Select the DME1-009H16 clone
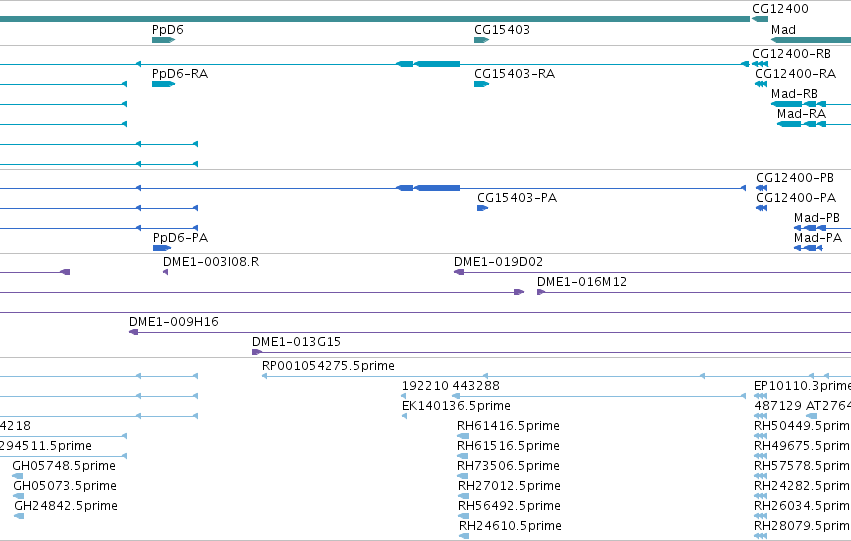Image resolution: width=851 pixels, height=541 pixels. (490, 332)
